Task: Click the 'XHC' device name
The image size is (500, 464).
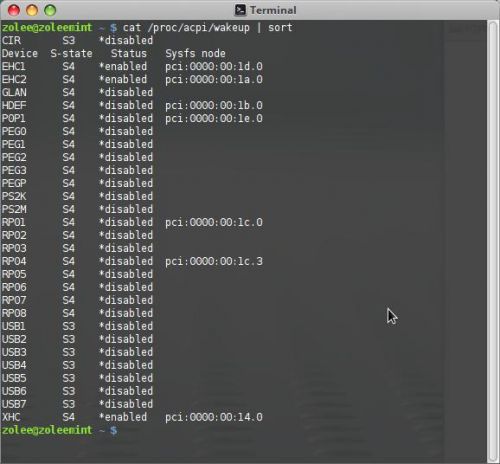Action: click(11, 417)
